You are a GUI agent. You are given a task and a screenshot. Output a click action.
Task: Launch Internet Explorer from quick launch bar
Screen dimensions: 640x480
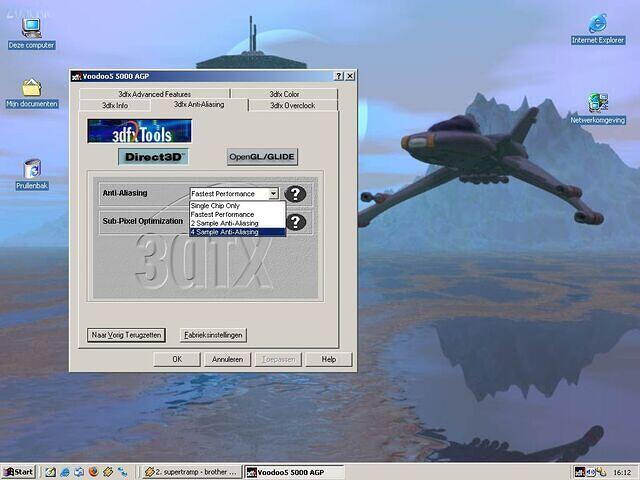tap(65, 472)
